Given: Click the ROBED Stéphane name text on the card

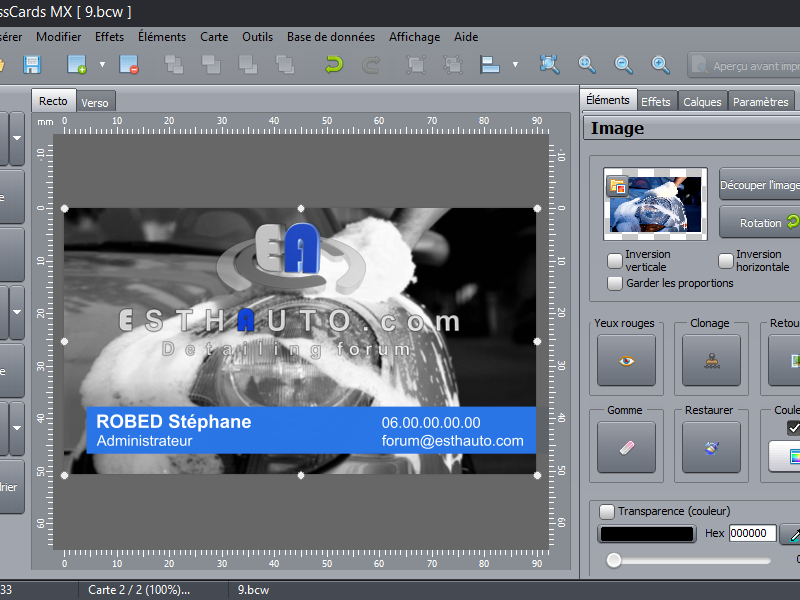Looking at the screenshot, I should tap(173, 421).
